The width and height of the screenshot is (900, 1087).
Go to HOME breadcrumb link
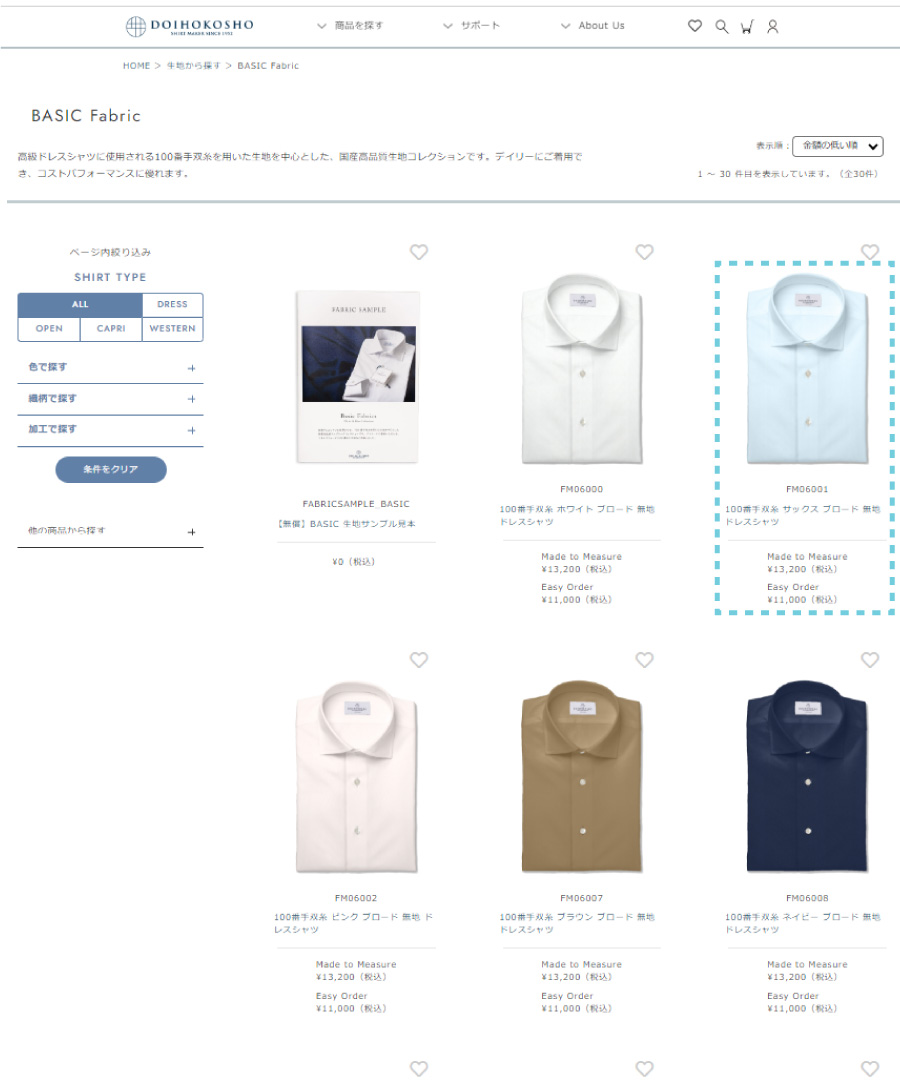[x=136, y=66]
